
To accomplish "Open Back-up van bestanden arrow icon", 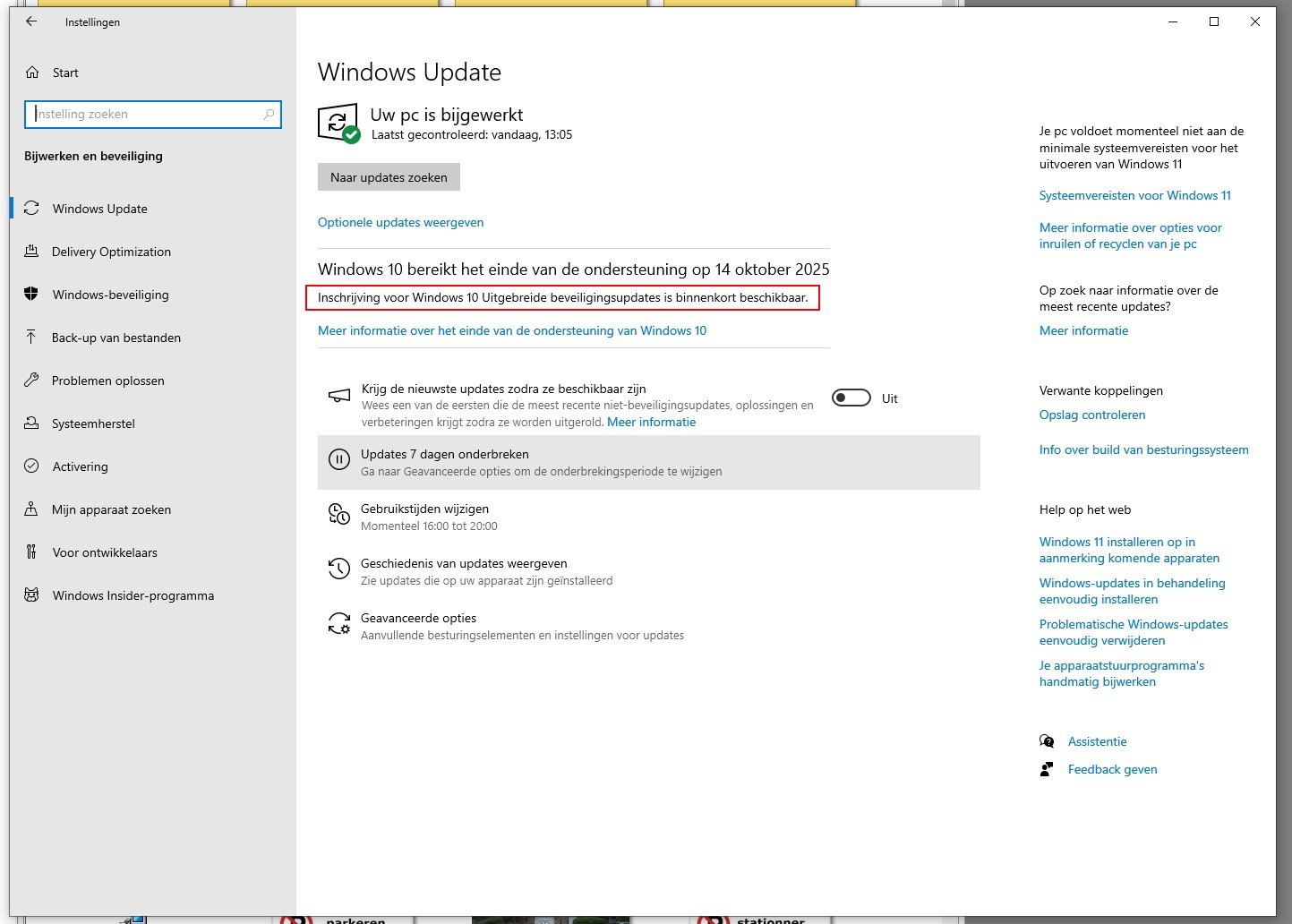I will pos(31,338).
